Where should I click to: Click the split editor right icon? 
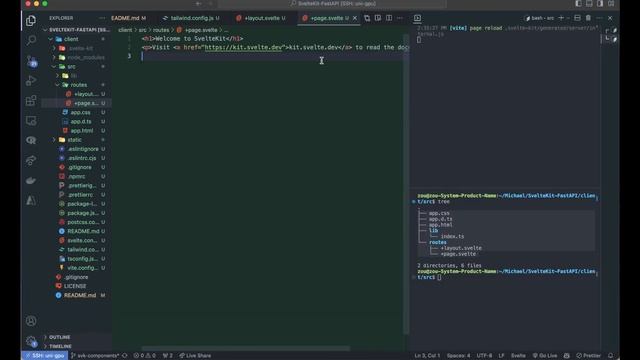point(389,18)
